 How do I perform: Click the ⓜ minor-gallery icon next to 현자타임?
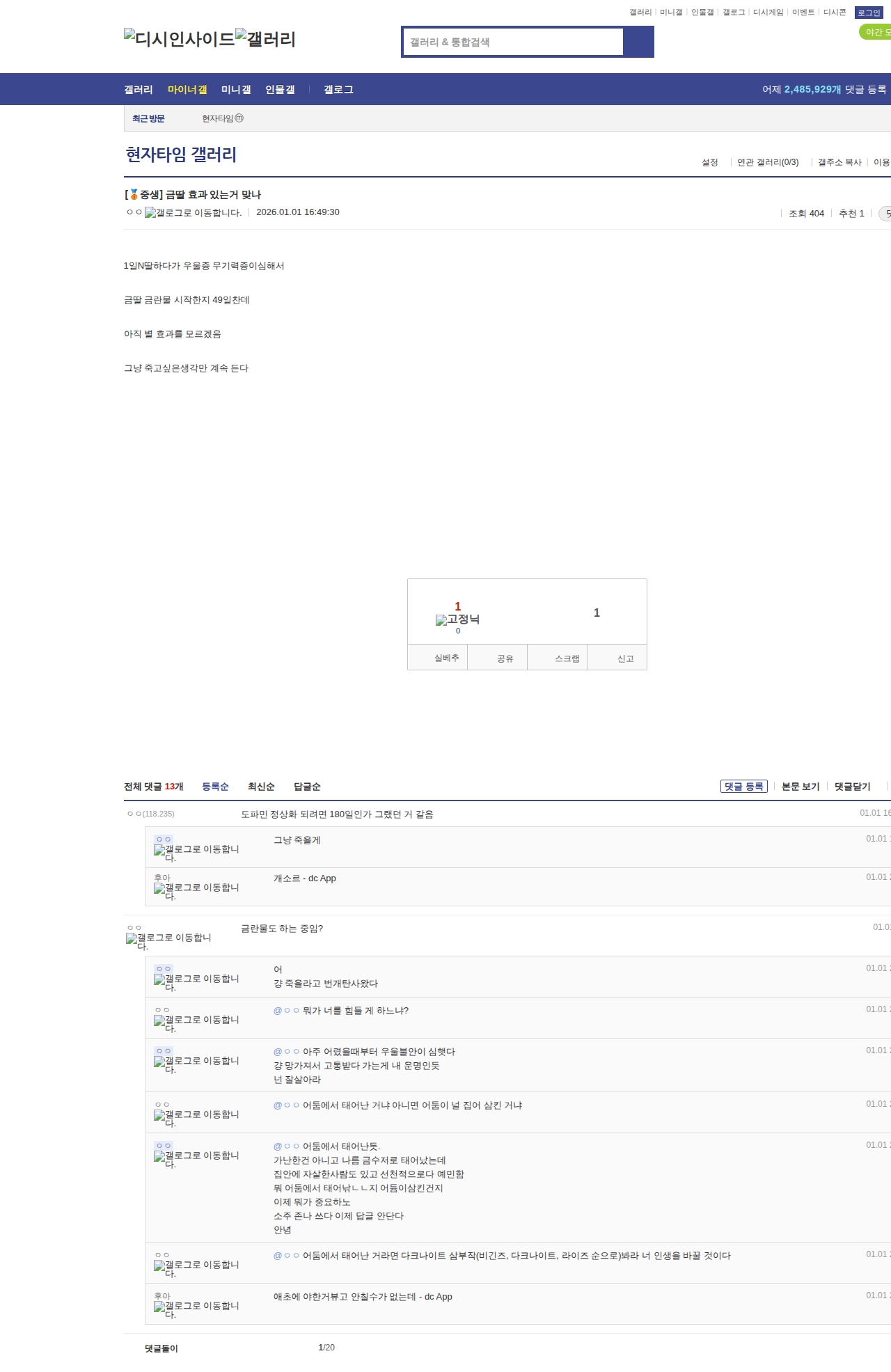click(x=239, y=118)
